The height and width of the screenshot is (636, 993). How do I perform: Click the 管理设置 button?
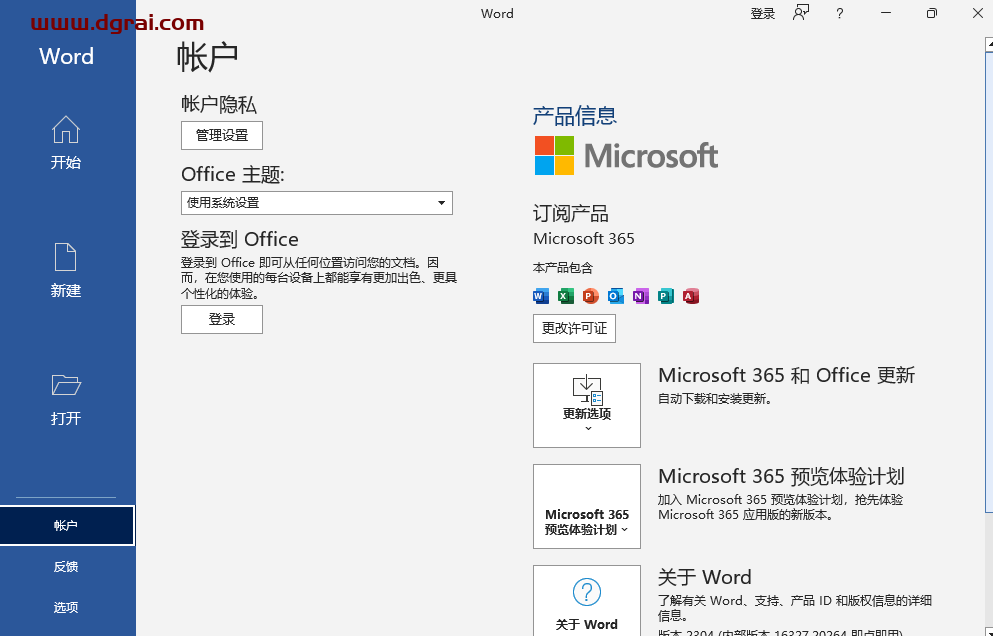pos(222,136)
